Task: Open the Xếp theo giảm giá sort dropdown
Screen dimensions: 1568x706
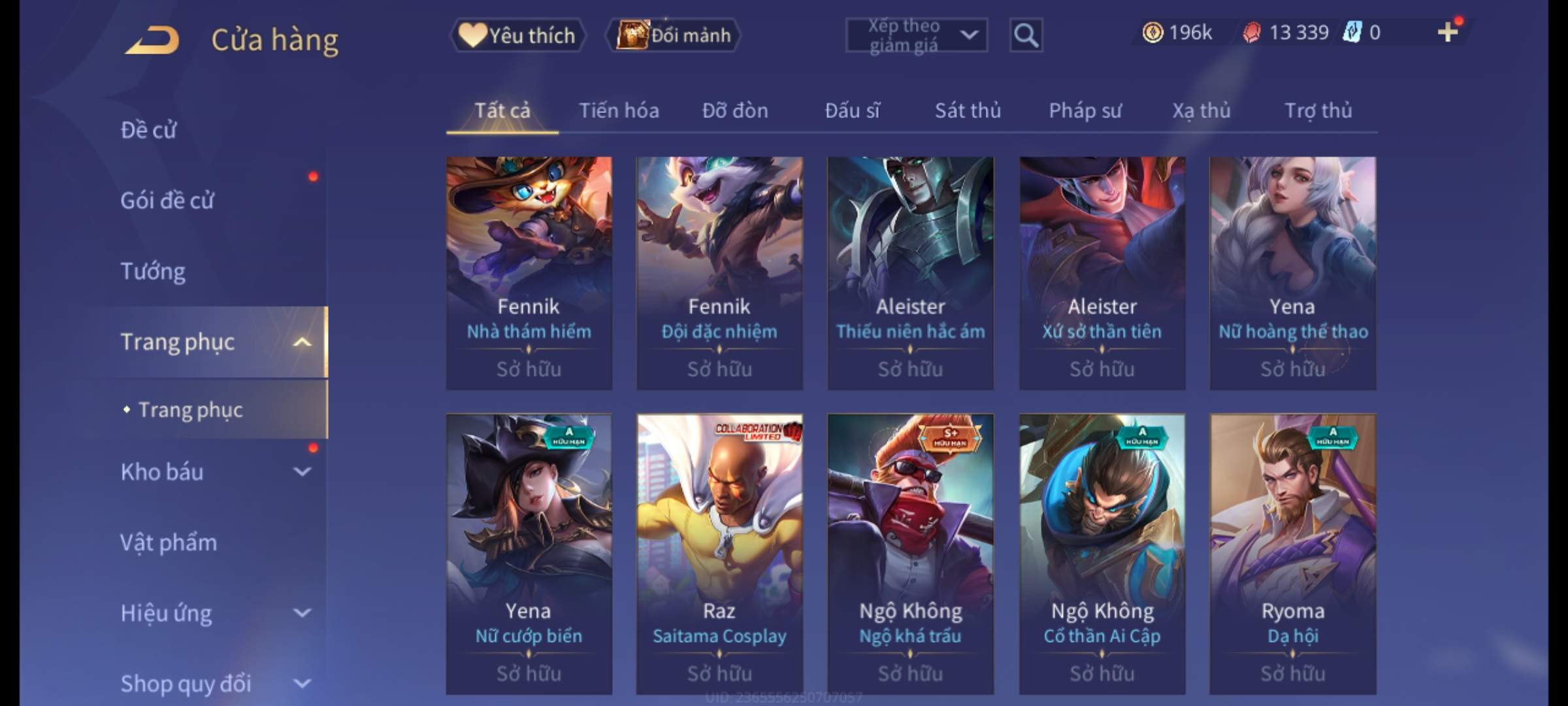Action: point(917,35)
